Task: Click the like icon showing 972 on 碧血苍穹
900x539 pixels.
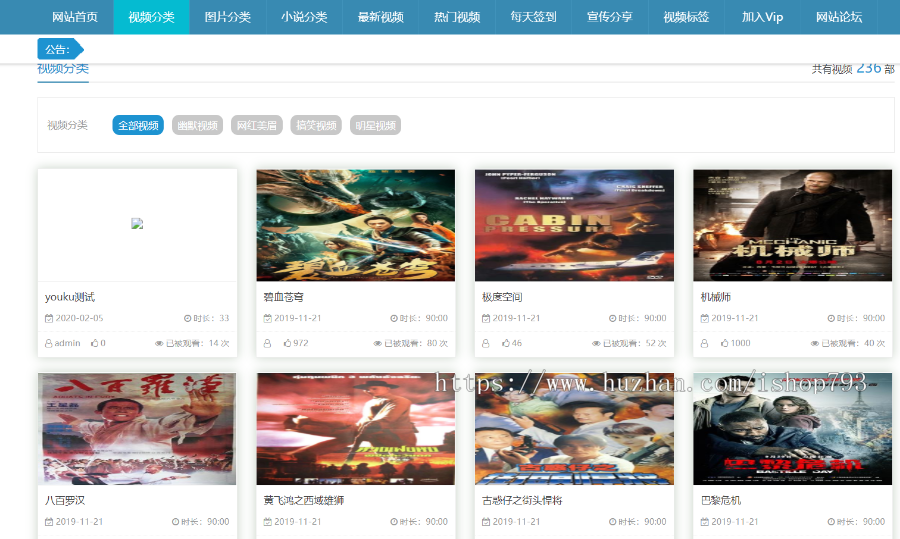Action: (x=287, y=343)
